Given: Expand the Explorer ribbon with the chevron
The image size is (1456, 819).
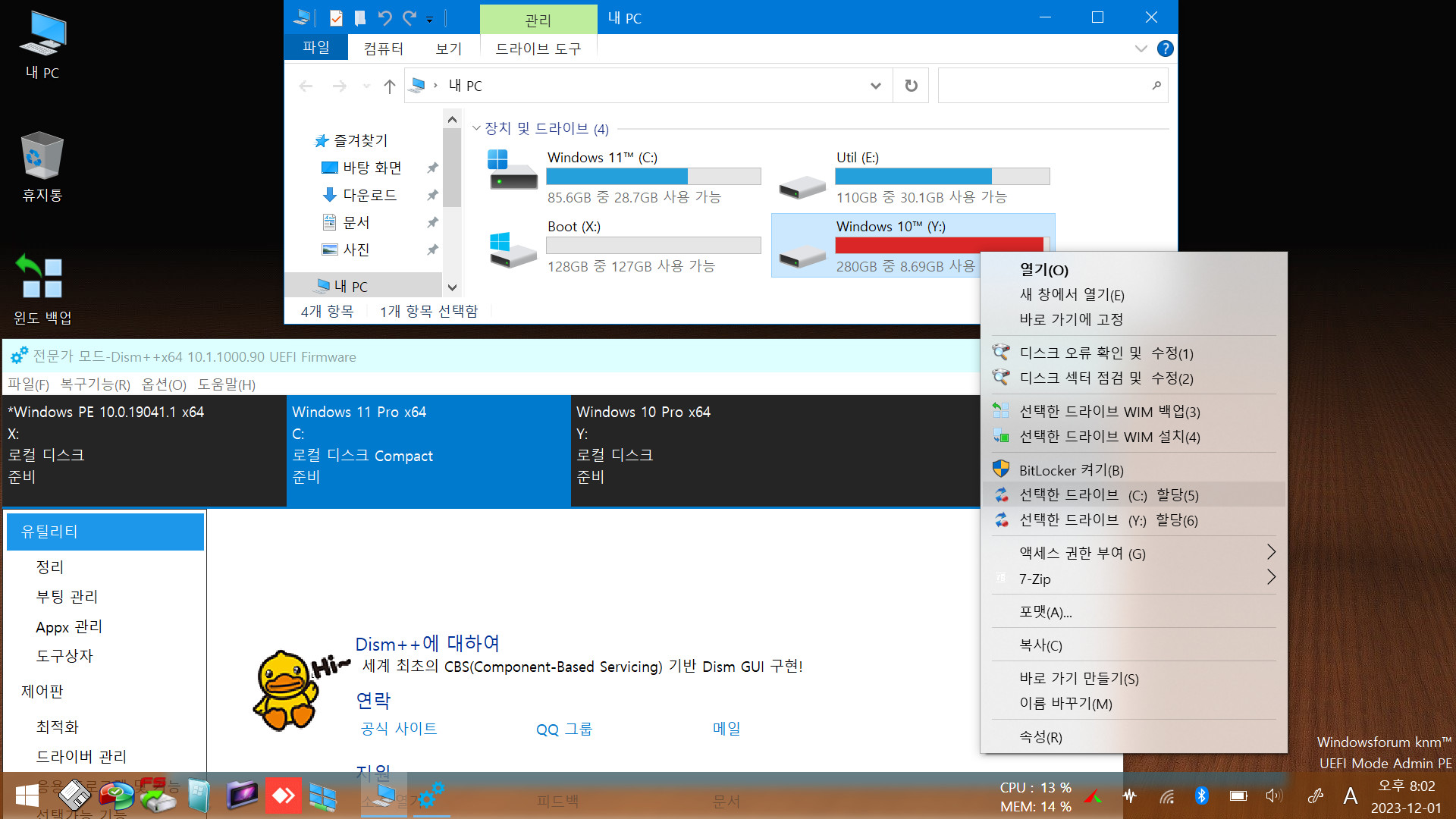Looking at the screenshot, I should [1141, 49].
